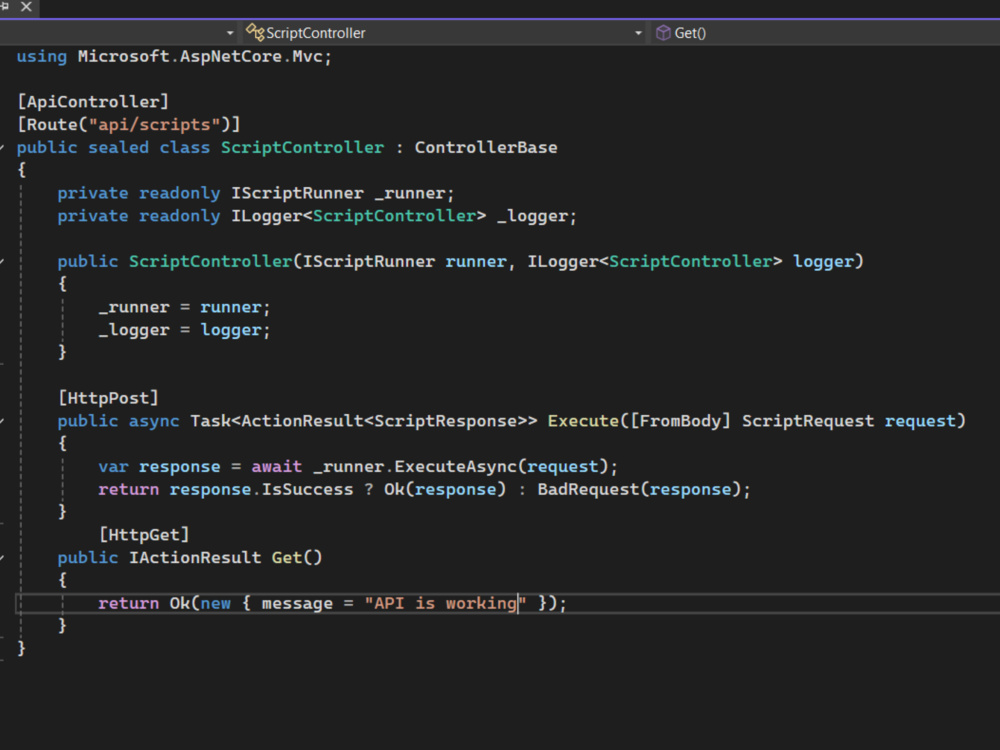Click the "async" keyword
1000x750 pixels.
154,421
